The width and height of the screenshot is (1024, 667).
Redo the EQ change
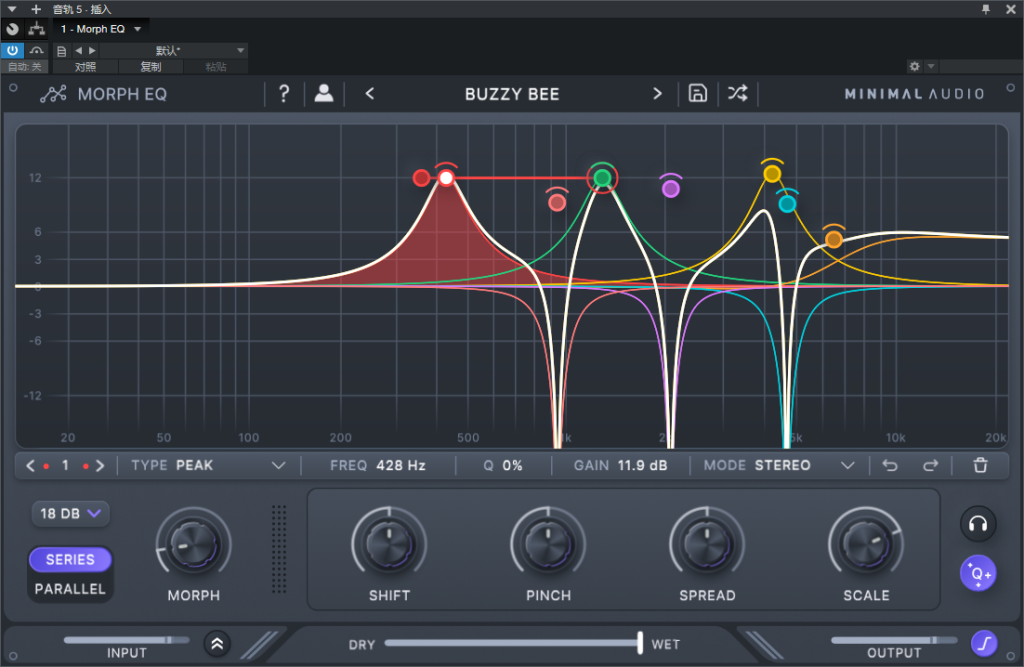pos(931,465)
